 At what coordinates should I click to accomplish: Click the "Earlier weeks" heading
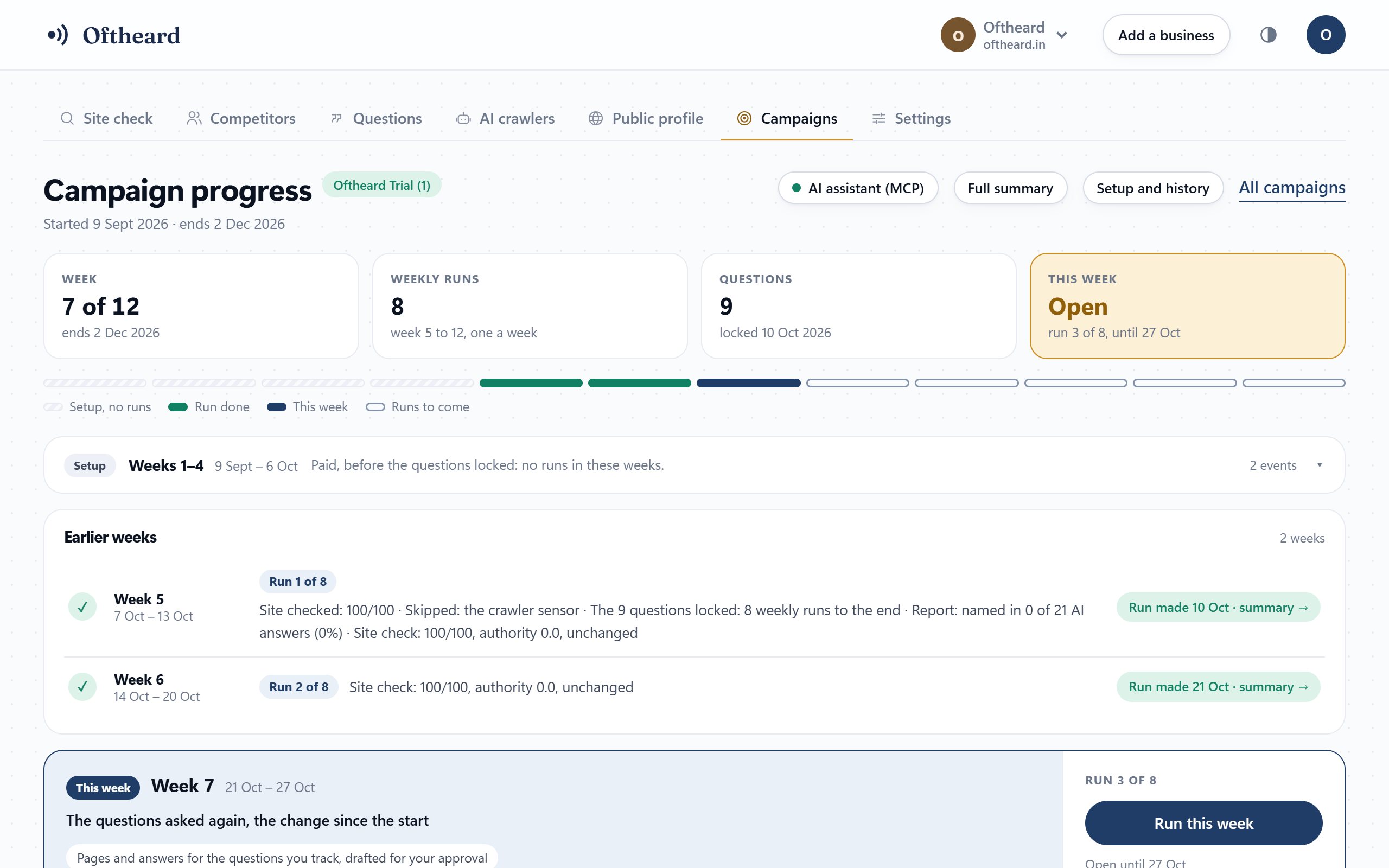tap(110, 537)
